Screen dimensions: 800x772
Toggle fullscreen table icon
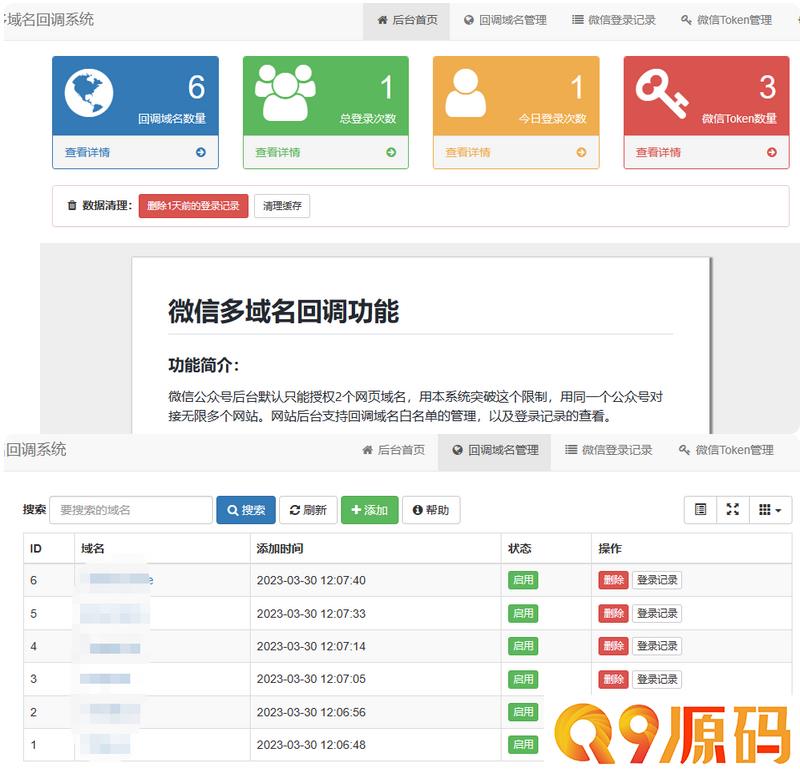[733, 509]
